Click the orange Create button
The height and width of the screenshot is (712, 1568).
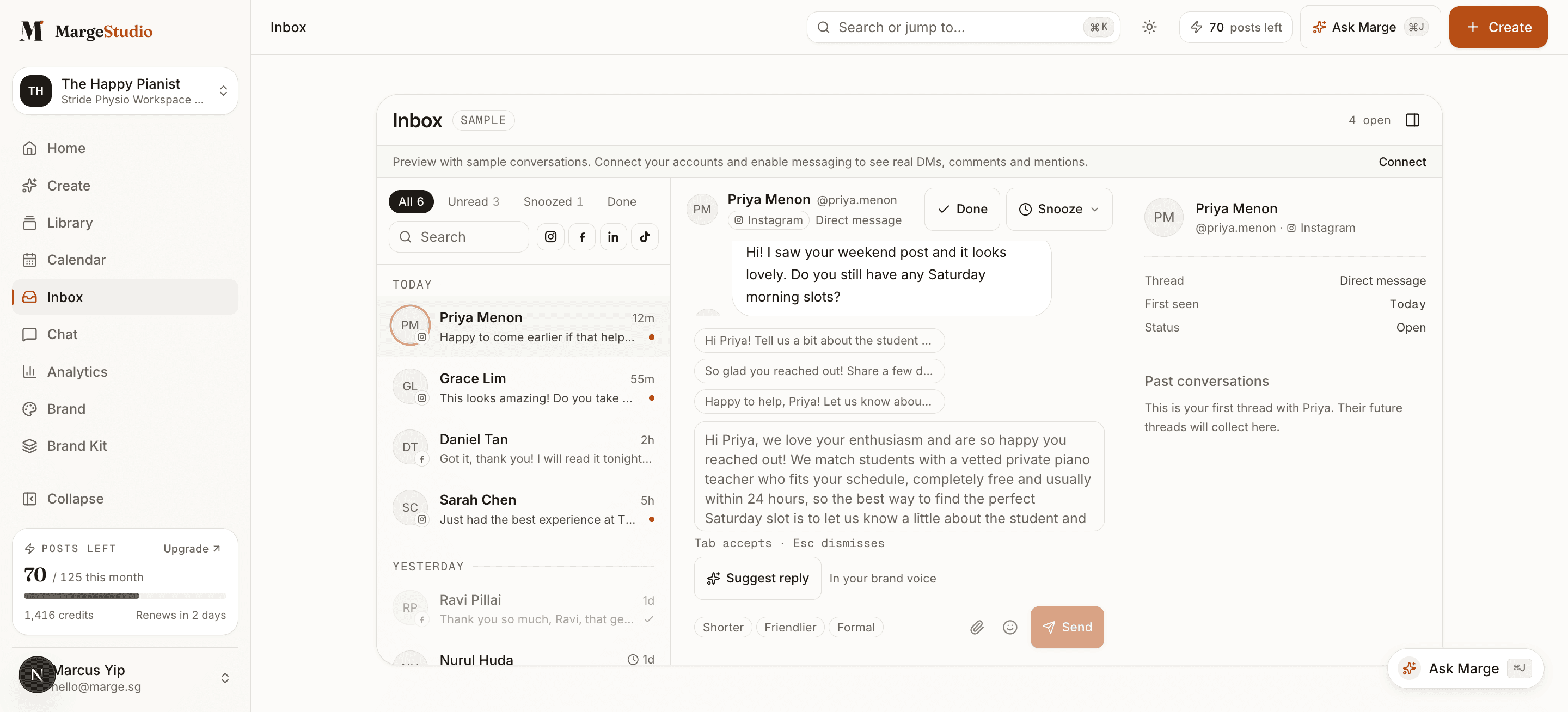1497,27
